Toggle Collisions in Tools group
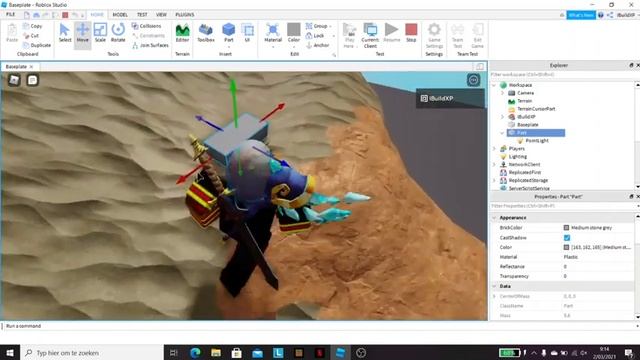This screenshot has height=360, width=640. (147, 26)
